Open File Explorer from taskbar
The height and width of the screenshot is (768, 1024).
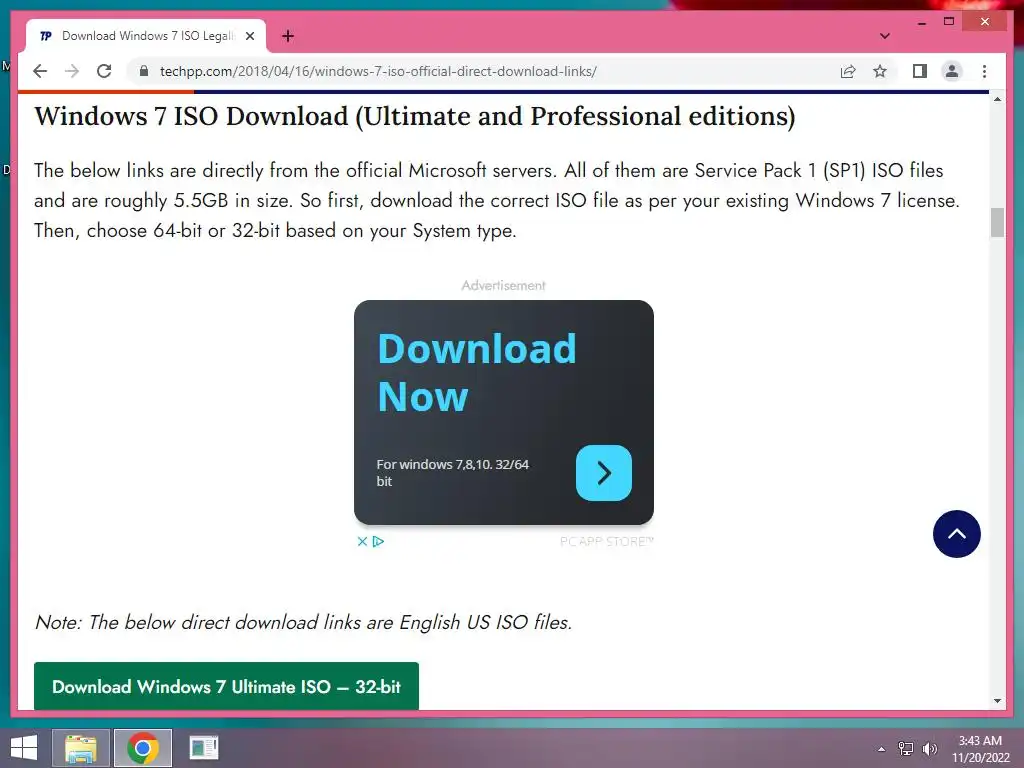point(81,748)
